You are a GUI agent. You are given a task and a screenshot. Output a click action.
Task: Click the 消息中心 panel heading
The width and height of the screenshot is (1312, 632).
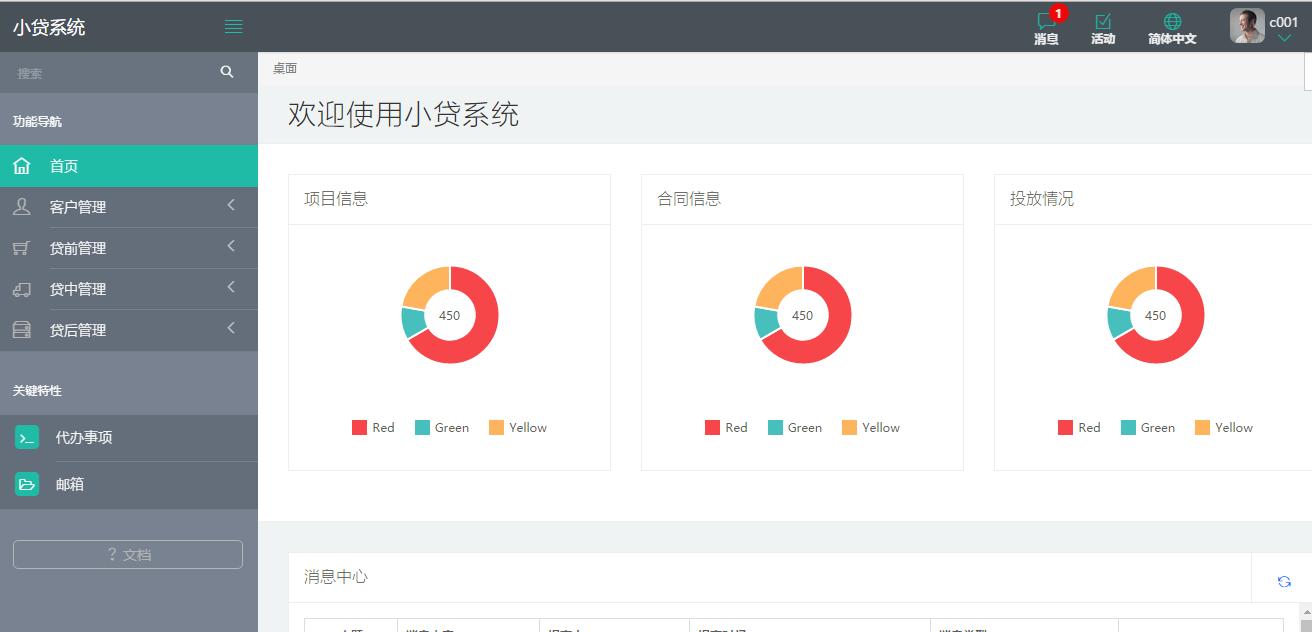tap(336, 577)
